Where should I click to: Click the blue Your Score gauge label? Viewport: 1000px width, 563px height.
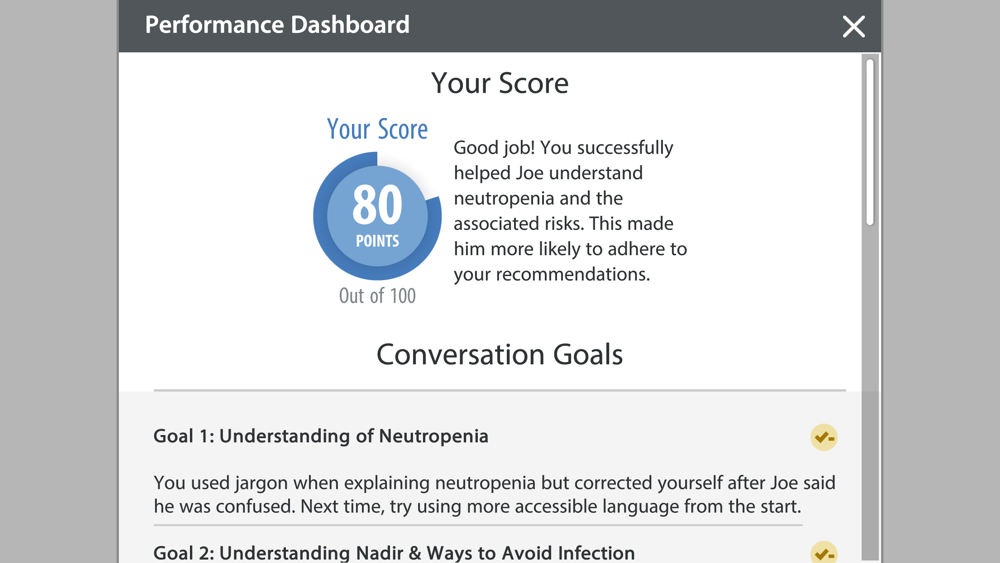(x=378, y=129)
